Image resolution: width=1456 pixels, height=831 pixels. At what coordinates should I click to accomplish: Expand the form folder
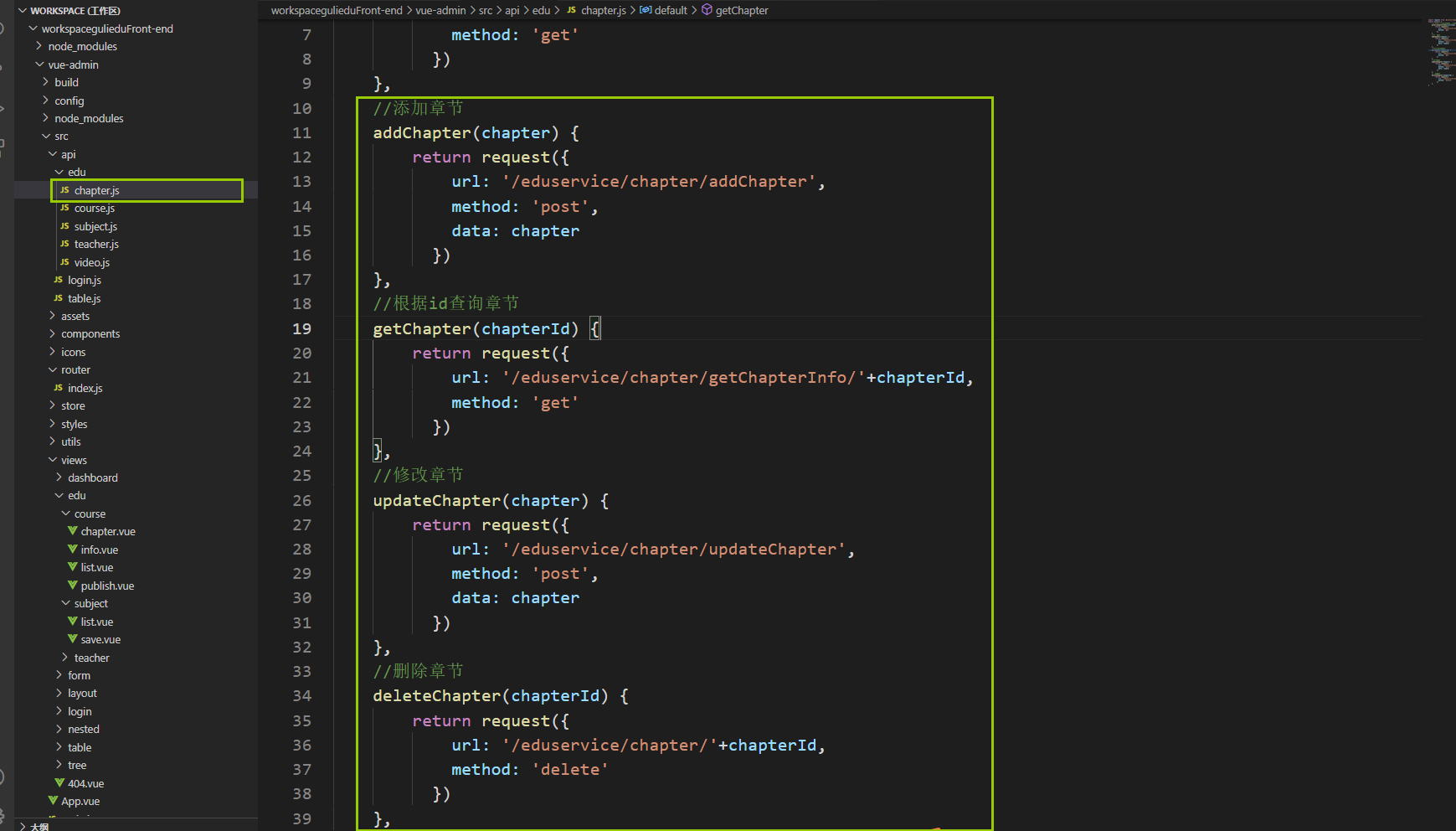59,675
